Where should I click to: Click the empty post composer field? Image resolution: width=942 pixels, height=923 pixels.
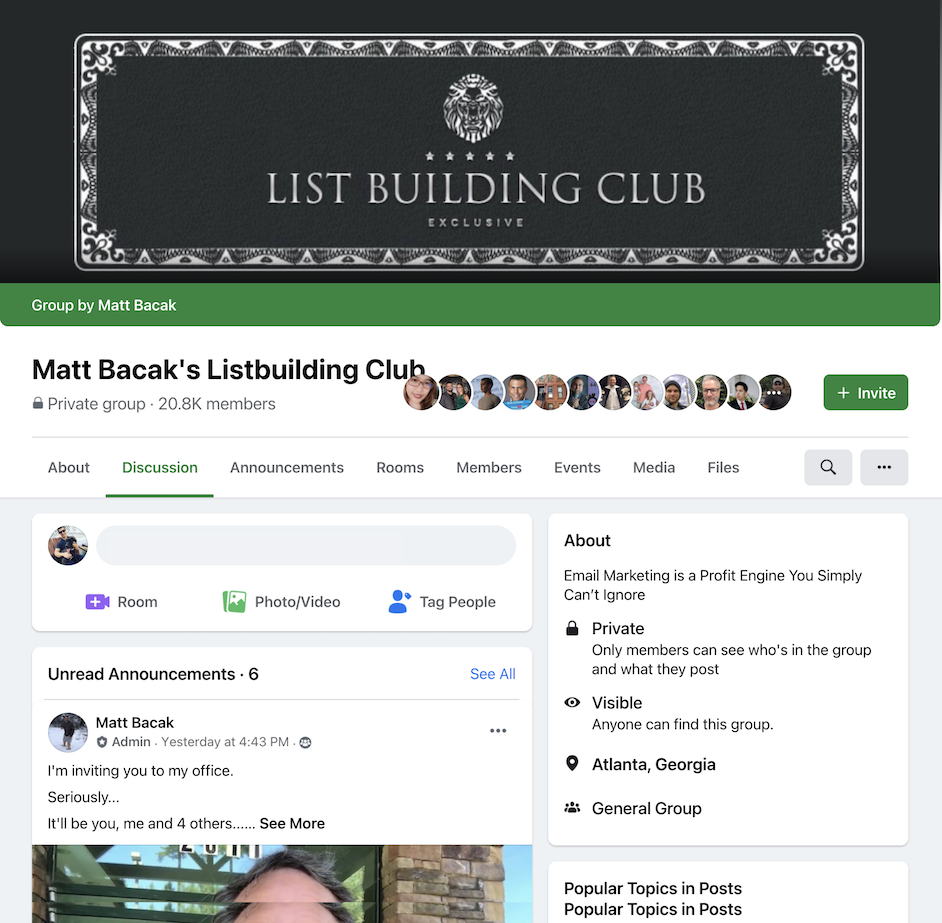pos(306,546)
